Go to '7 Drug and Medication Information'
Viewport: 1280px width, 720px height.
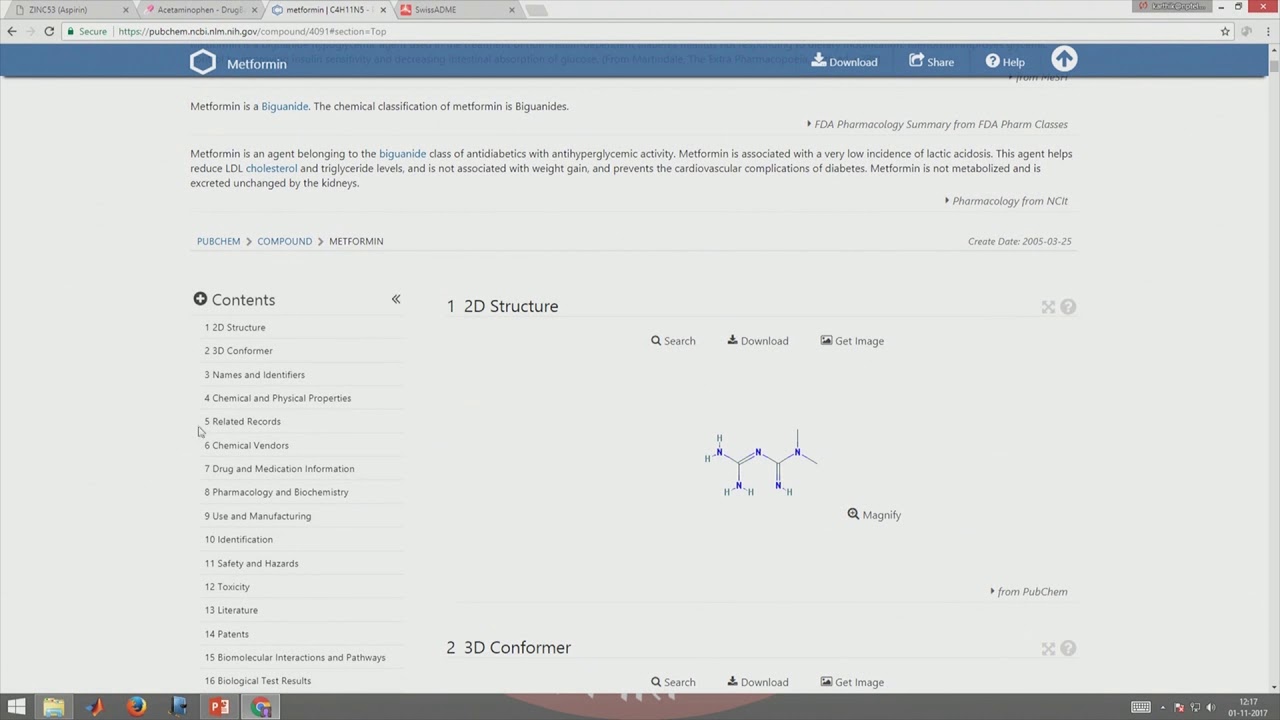click(279, 469)
